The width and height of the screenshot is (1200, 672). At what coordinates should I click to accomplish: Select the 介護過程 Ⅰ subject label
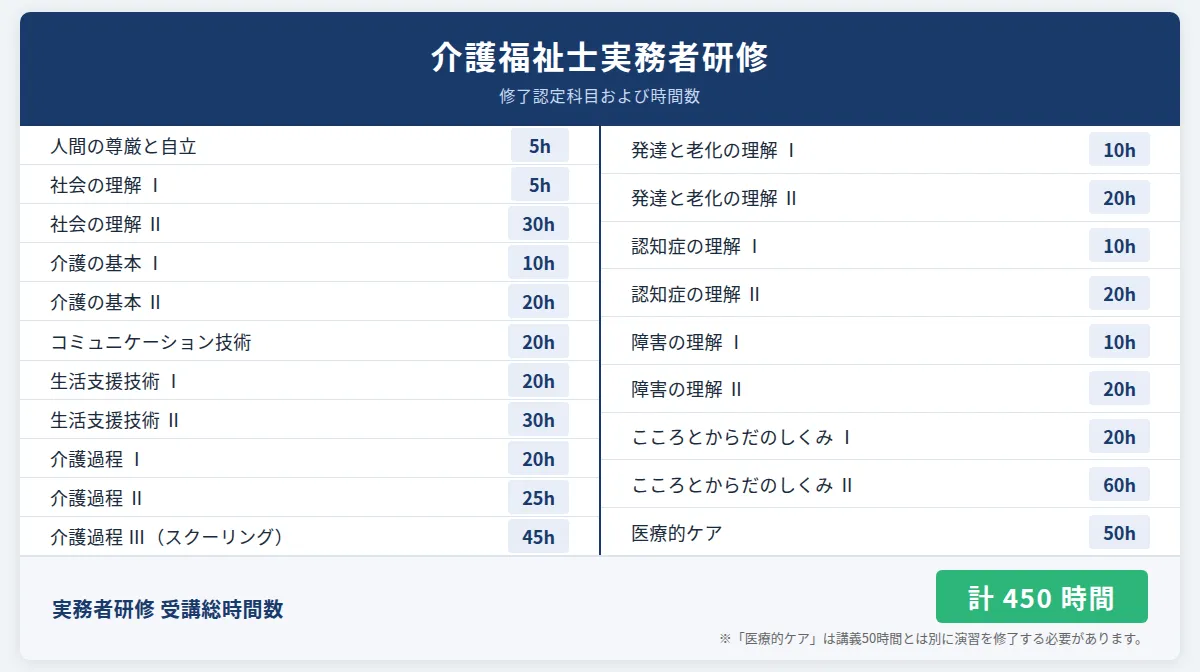point(96,459)
